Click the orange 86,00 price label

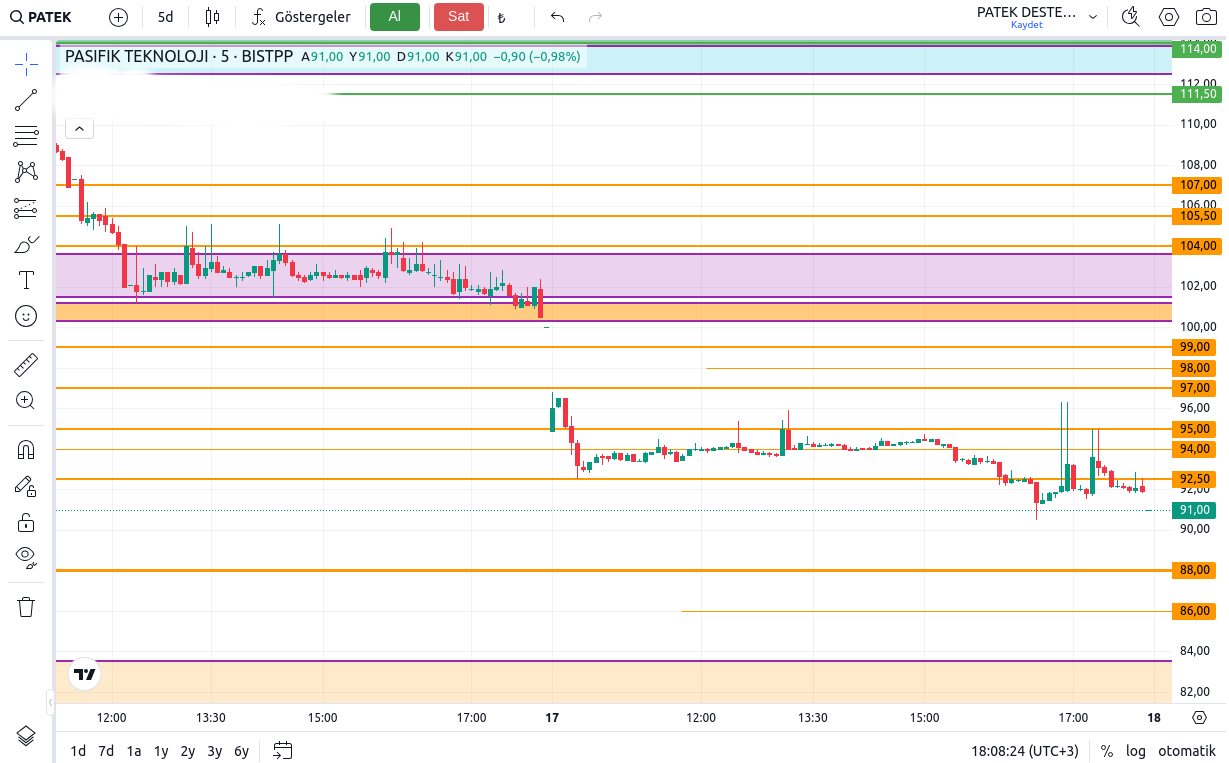1196,611
